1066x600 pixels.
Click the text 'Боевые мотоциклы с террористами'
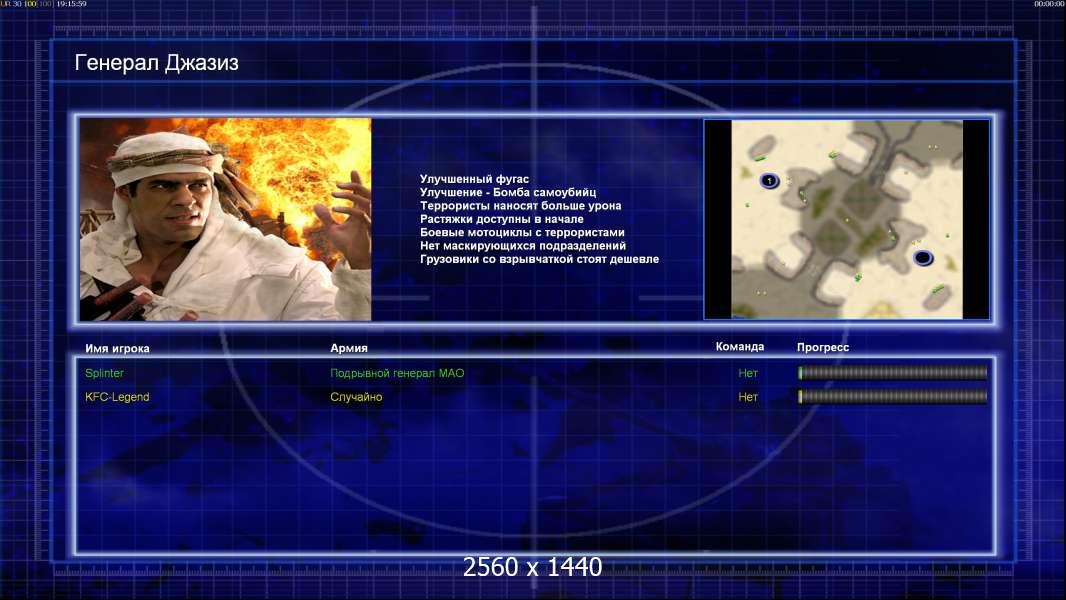pos(522,232)
